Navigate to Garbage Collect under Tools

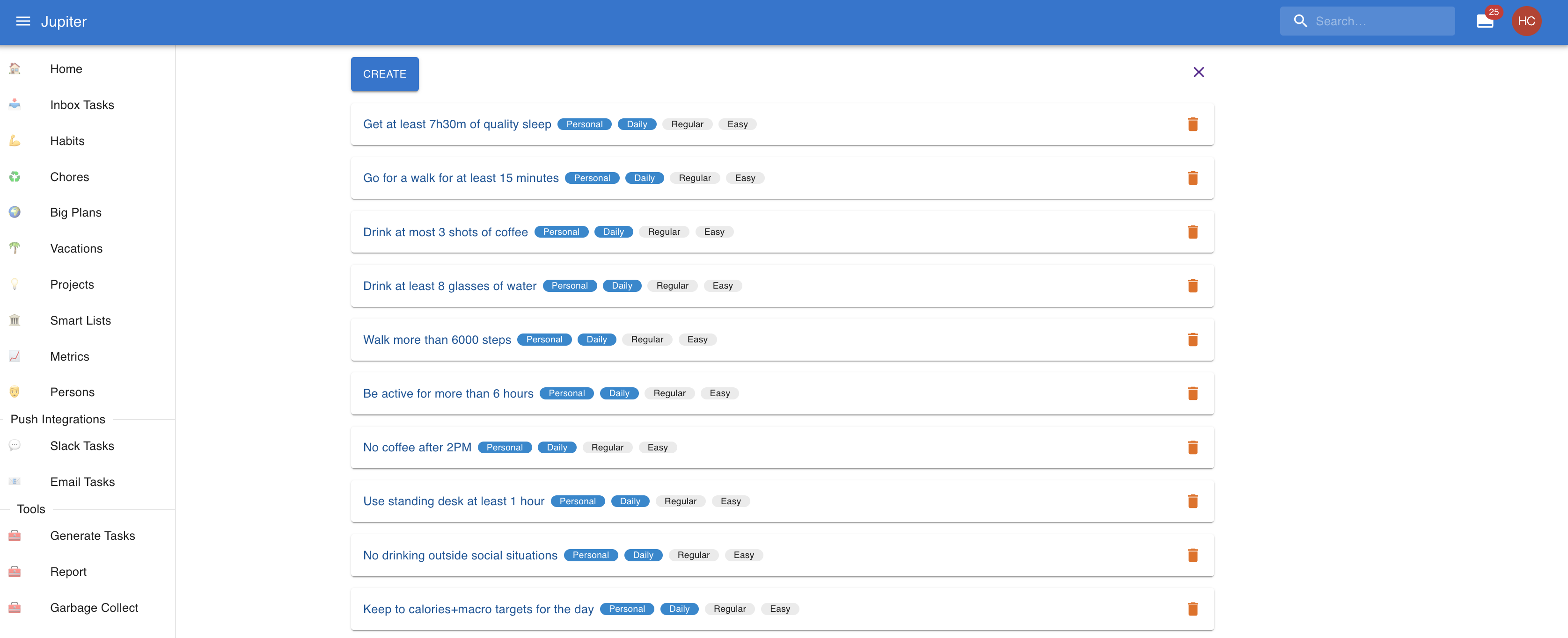tap(94, 607)
